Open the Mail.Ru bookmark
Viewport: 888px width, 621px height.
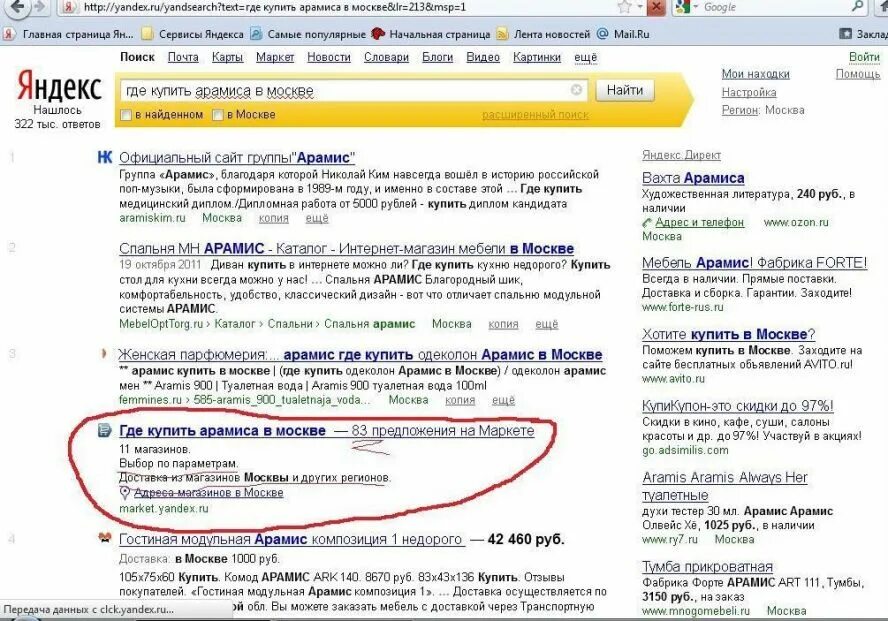click(x=624, y=34)
